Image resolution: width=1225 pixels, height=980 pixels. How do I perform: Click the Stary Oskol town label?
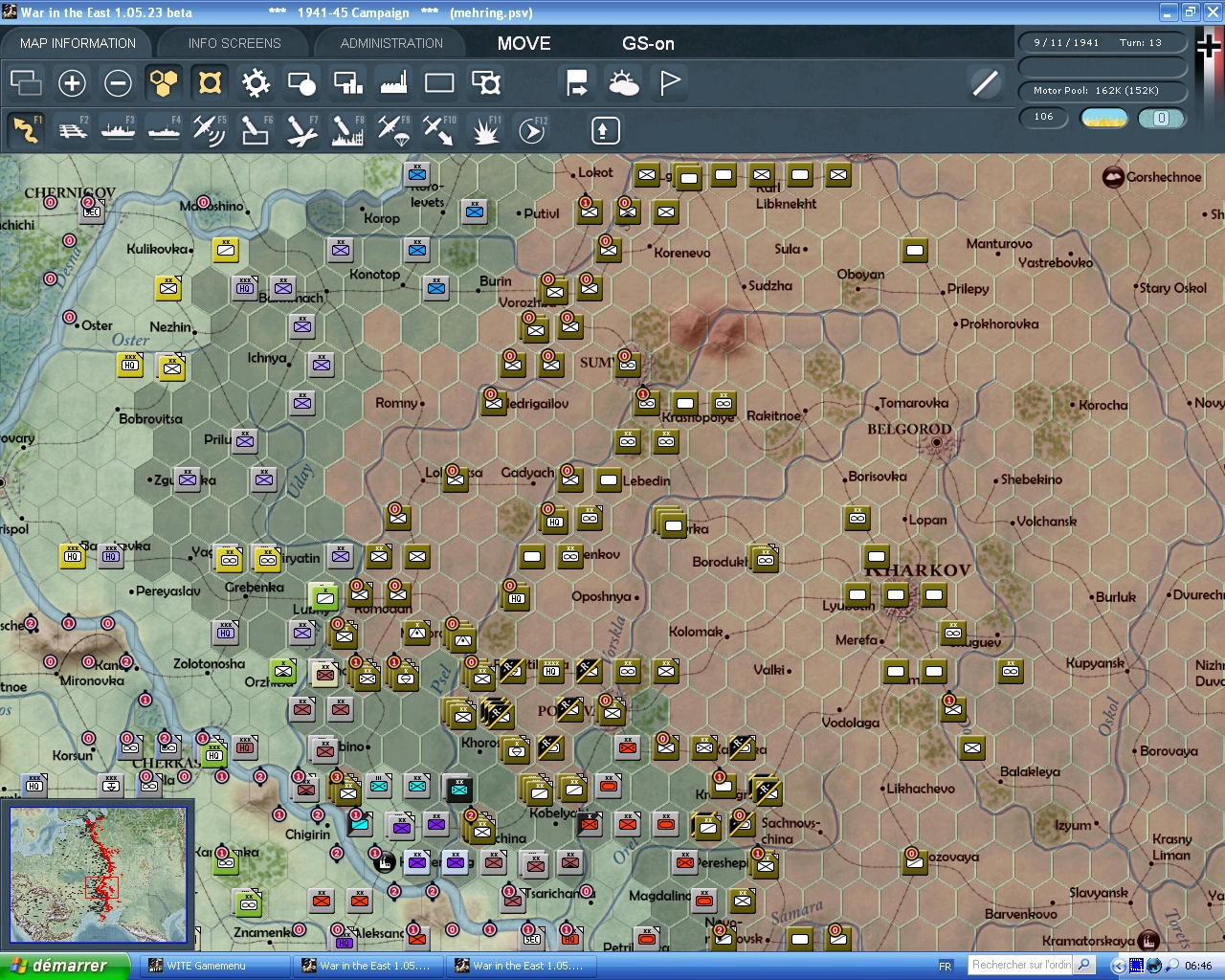click(1173, 287)
